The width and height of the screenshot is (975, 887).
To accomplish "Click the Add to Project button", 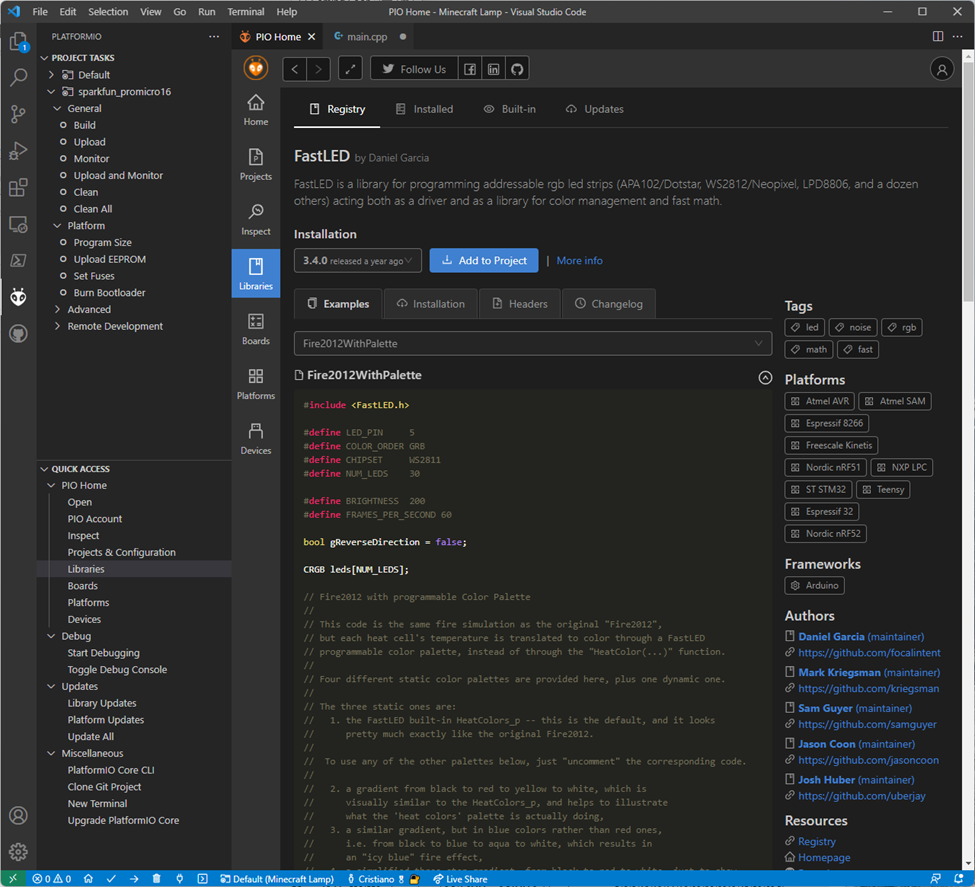I will pyautogui.click(x=484, y=261).
